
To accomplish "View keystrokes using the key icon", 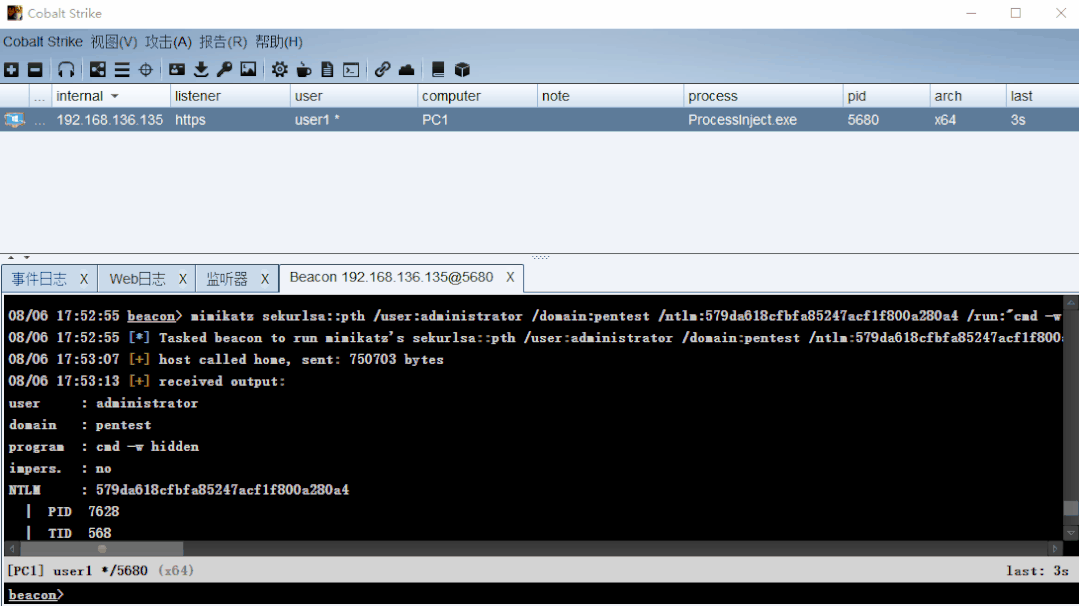I will click(x=224, y=69).
